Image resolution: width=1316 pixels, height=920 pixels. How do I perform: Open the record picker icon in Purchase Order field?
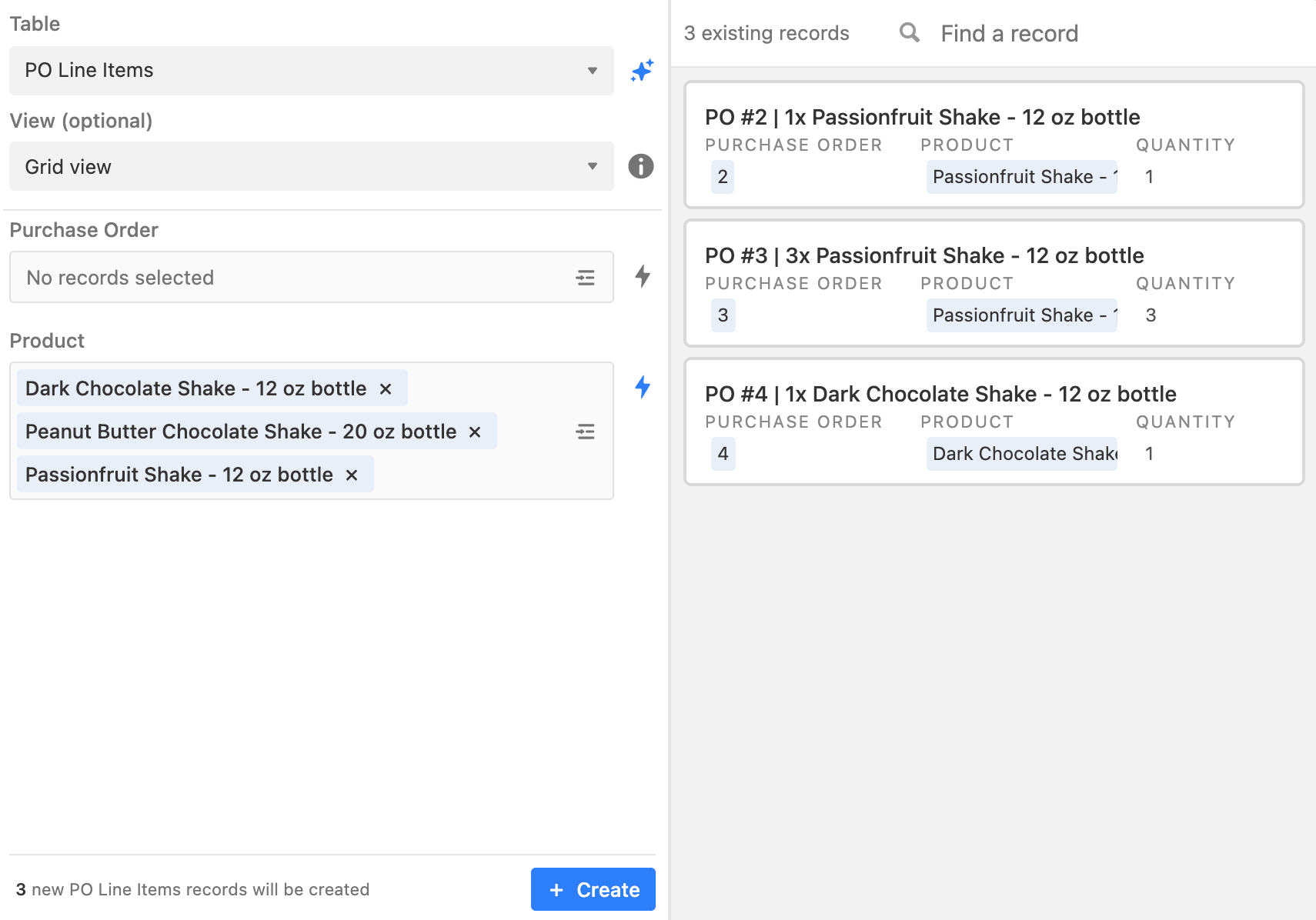585,278
